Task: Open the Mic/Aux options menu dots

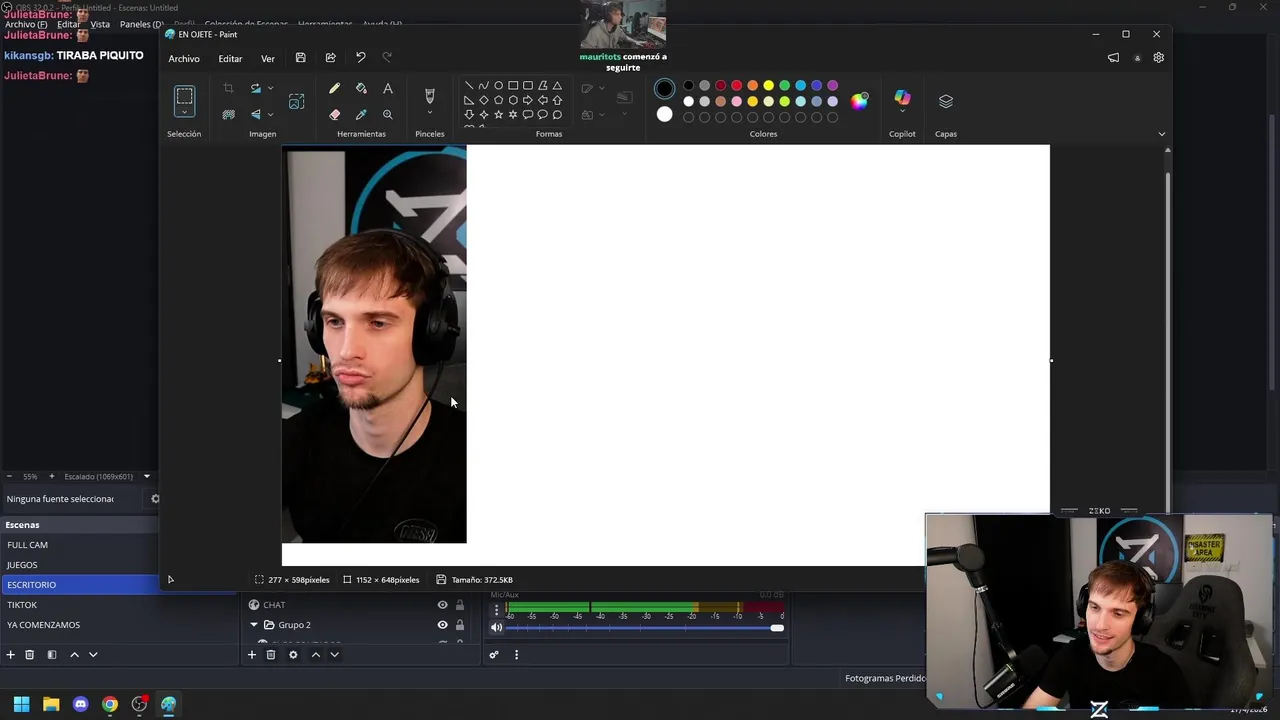Action: pyautogui.click(x=496, y=609)
